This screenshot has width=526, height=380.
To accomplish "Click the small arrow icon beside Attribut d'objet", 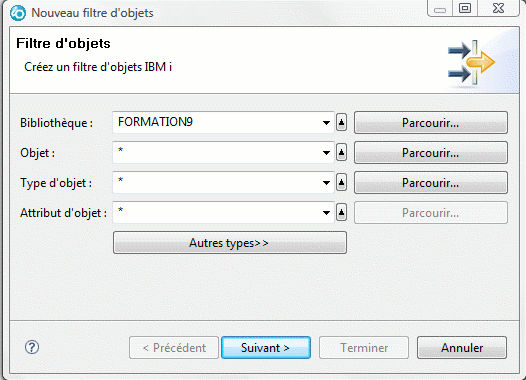I will coord(341,212).
